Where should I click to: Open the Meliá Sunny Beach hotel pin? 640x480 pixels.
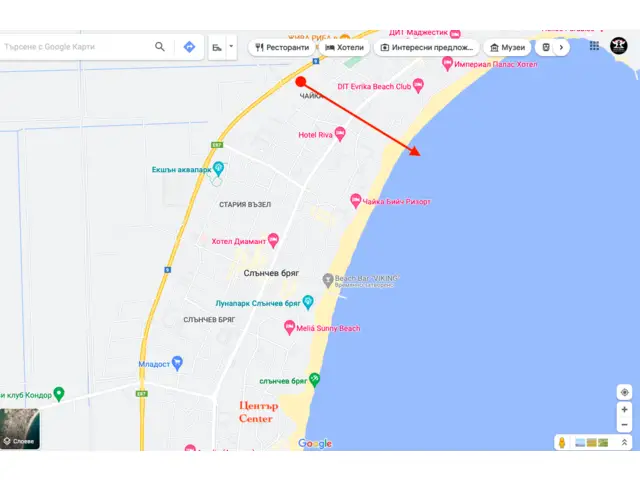click(289, 327)
